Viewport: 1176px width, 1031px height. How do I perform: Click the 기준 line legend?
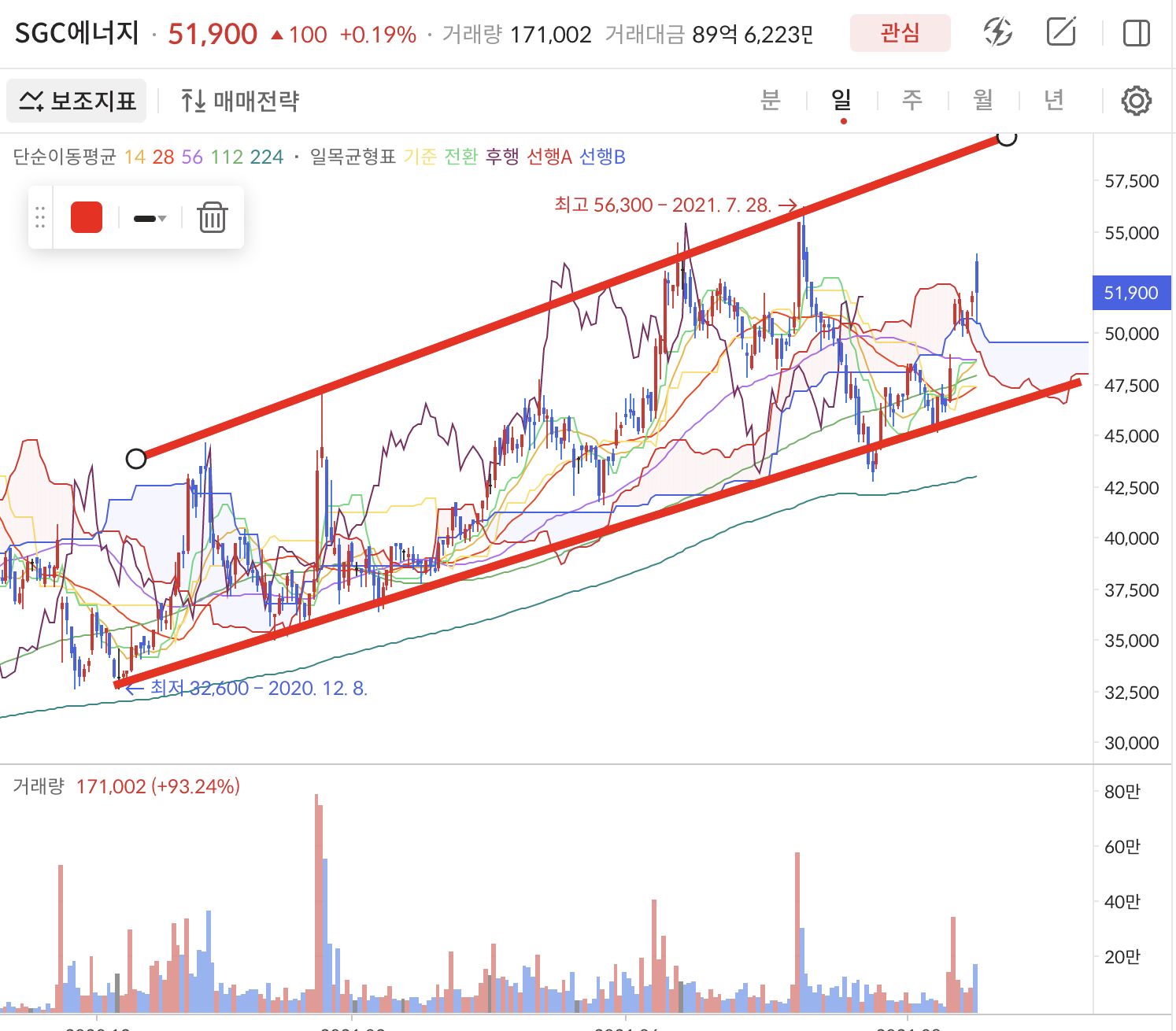[420, 157]
